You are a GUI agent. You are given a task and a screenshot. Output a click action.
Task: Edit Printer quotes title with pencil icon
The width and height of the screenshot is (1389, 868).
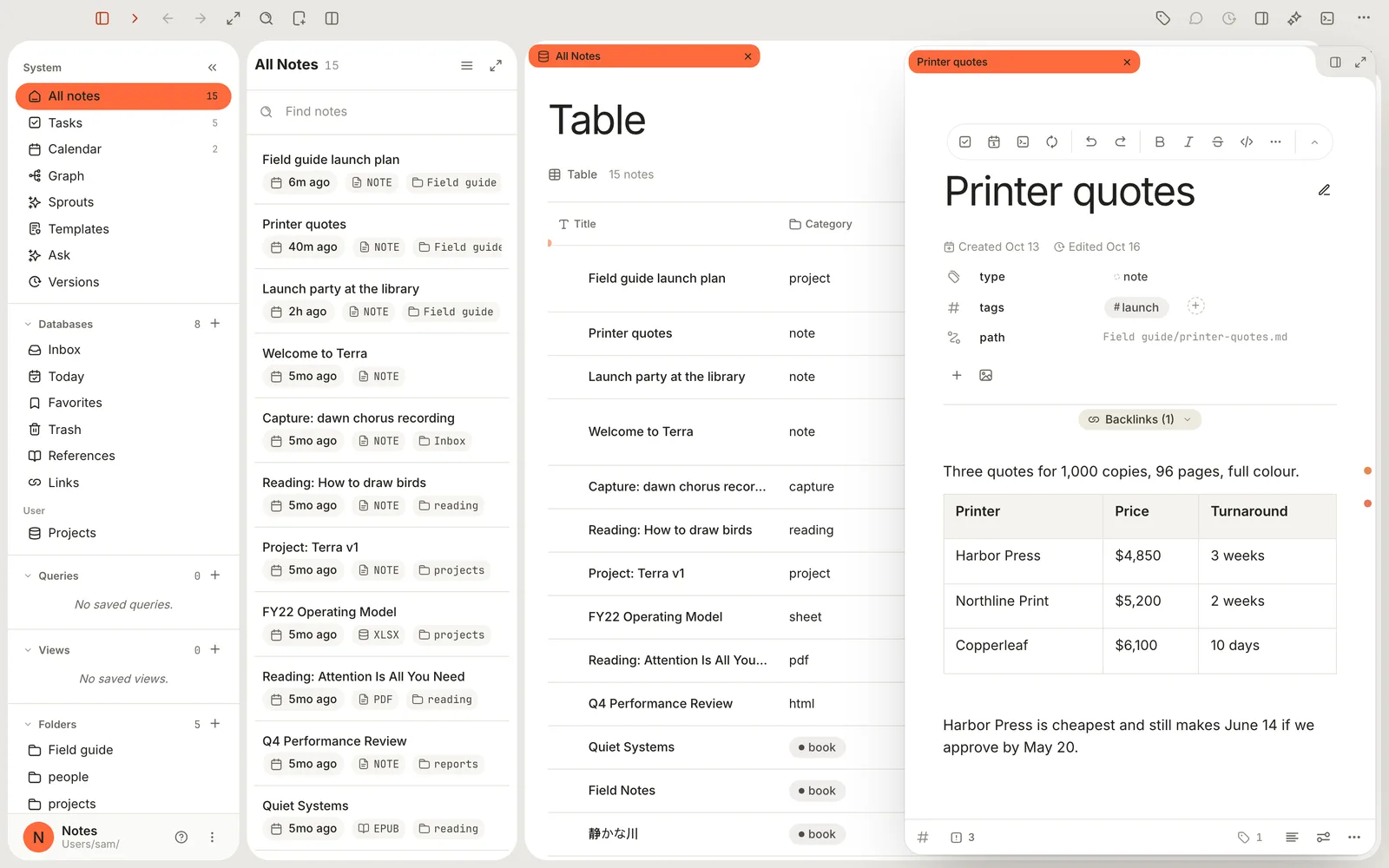(x=1324, y=190)
